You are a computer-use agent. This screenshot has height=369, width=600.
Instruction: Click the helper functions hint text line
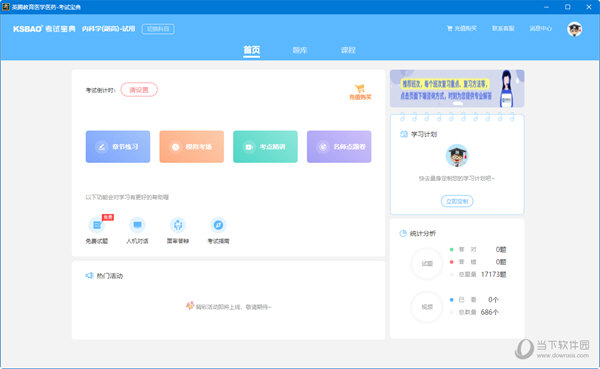click(127, 197)
